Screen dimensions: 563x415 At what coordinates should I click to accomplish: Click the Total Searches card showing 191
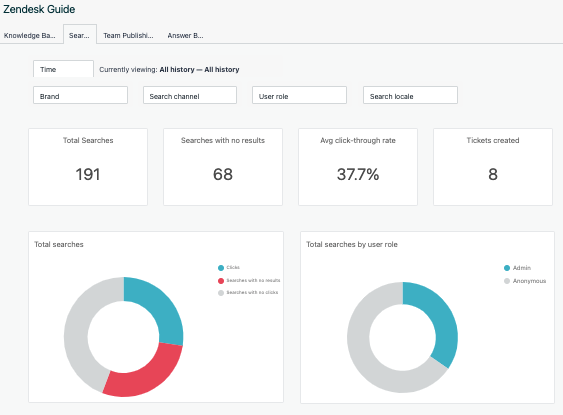tap(88, 167)
